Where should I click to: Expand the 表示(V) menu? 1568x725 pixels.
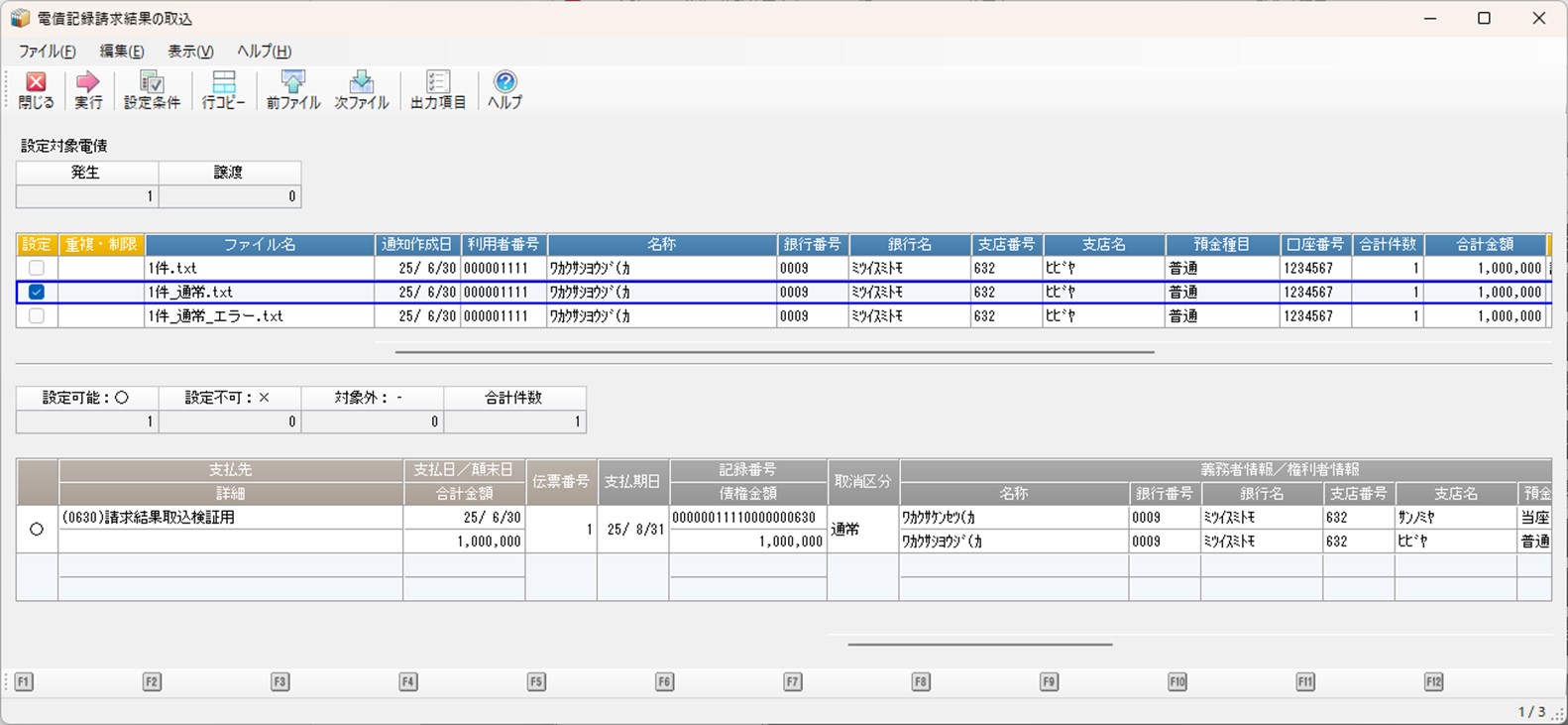pos(190,52)
